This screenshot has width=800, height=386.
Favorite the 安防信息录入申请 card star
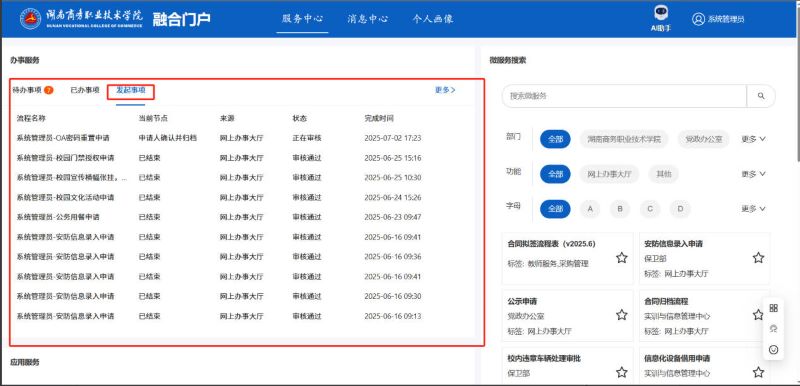[x=758, y=258]
